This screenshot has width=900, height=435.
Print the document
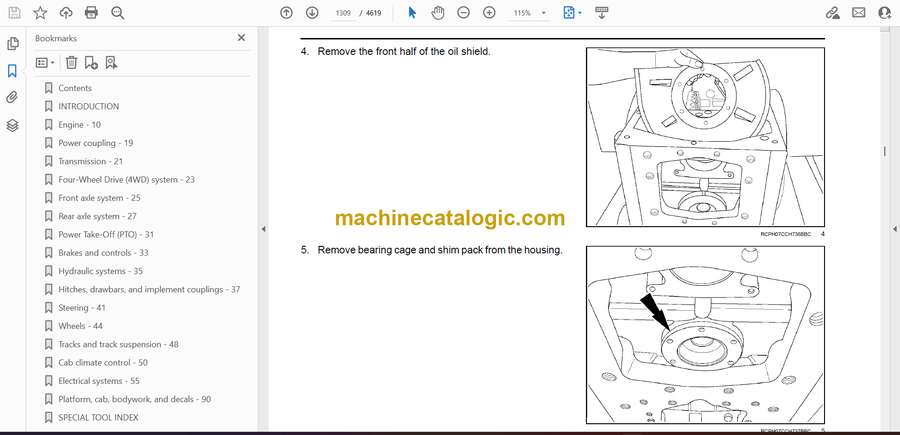point(91,13)
